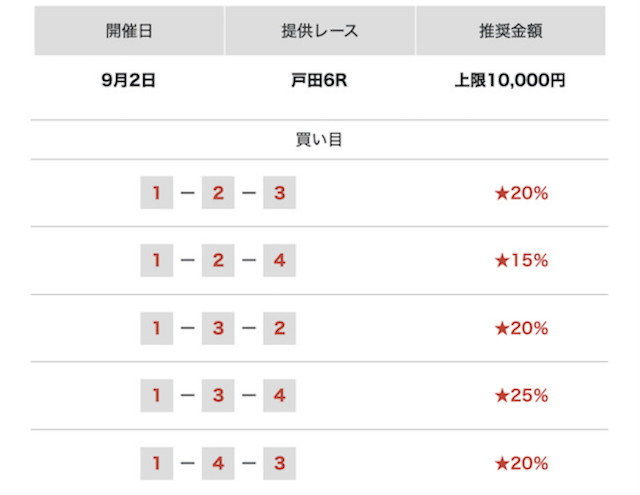This screenshot has width=640, height=495.
Task: Select the 戸田6R race value
Action: (x=320, y=82)
